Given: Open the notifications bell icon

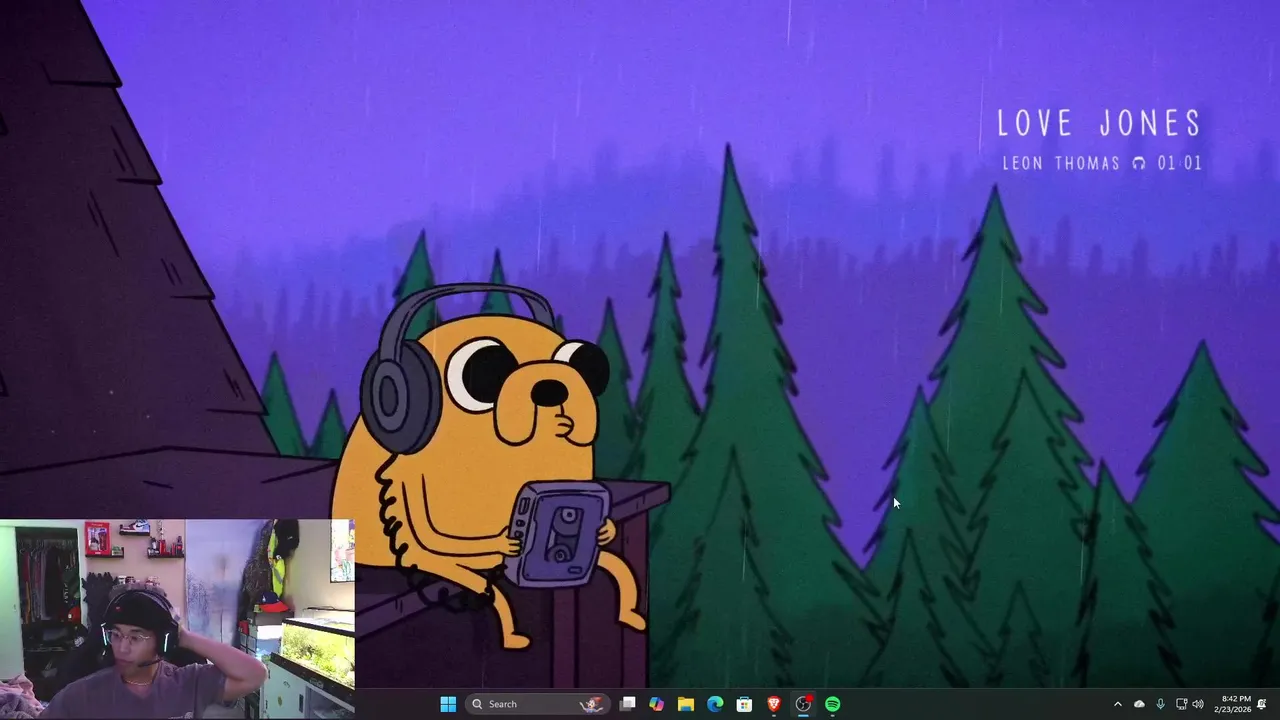Looking at the screenshot, I should (1262, 704).
